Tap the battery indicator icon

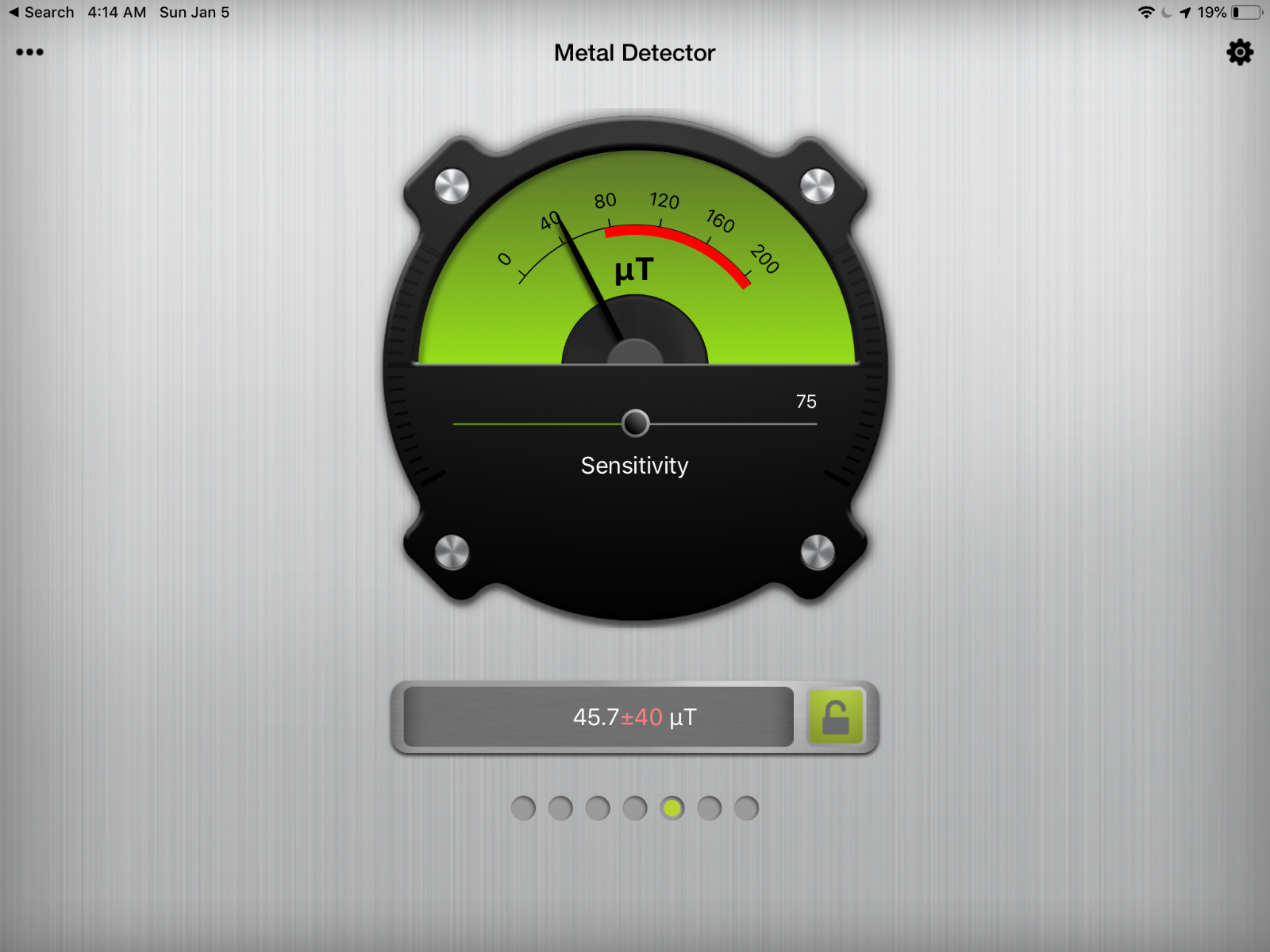coord(1246,13)
